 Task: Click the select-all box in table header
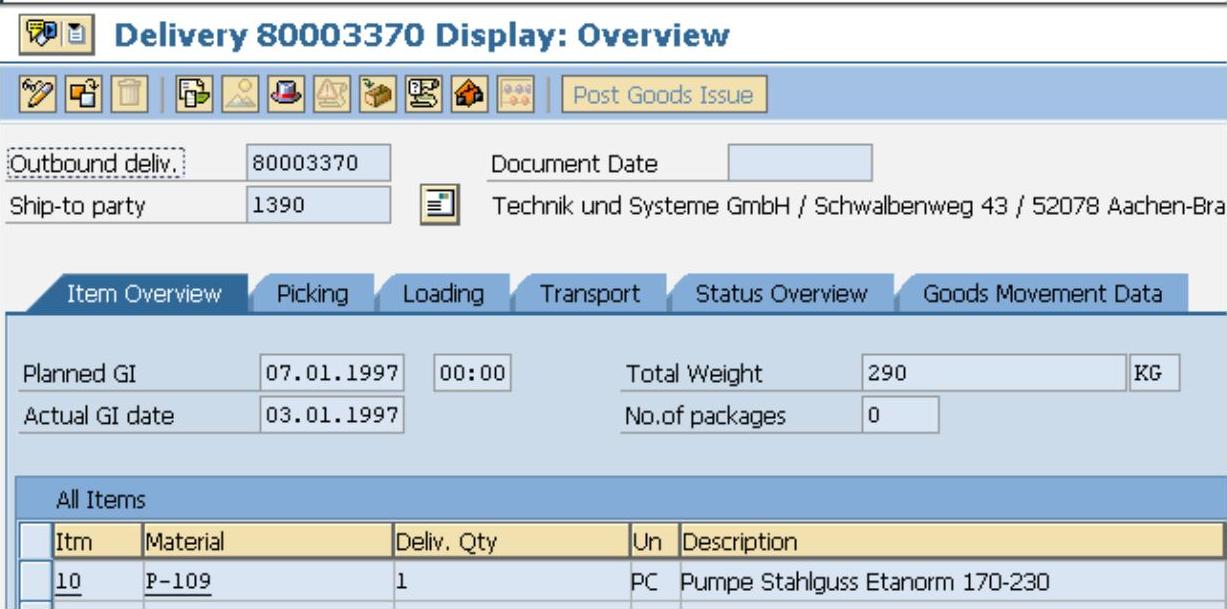[36, 542]
